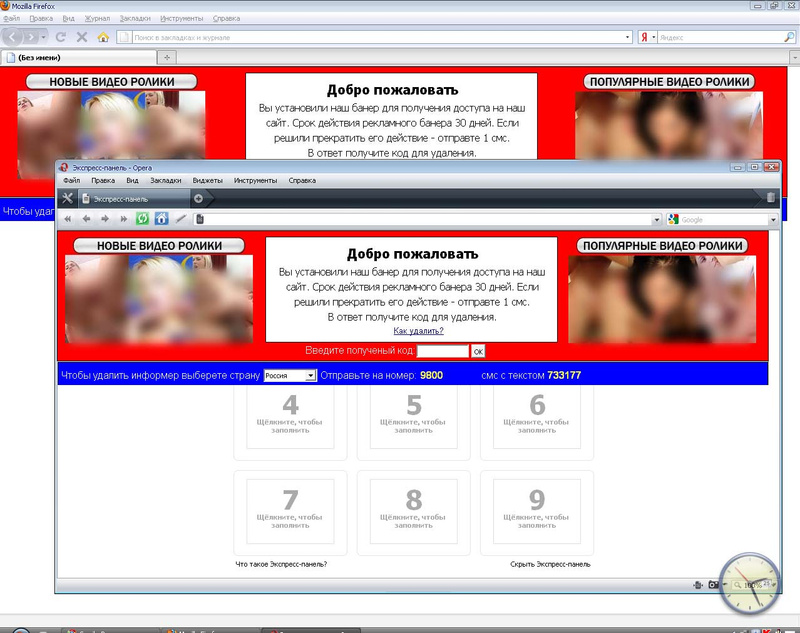Click Скрыть Экспресс-панель link
800x633 pixels.
[550, 564]
